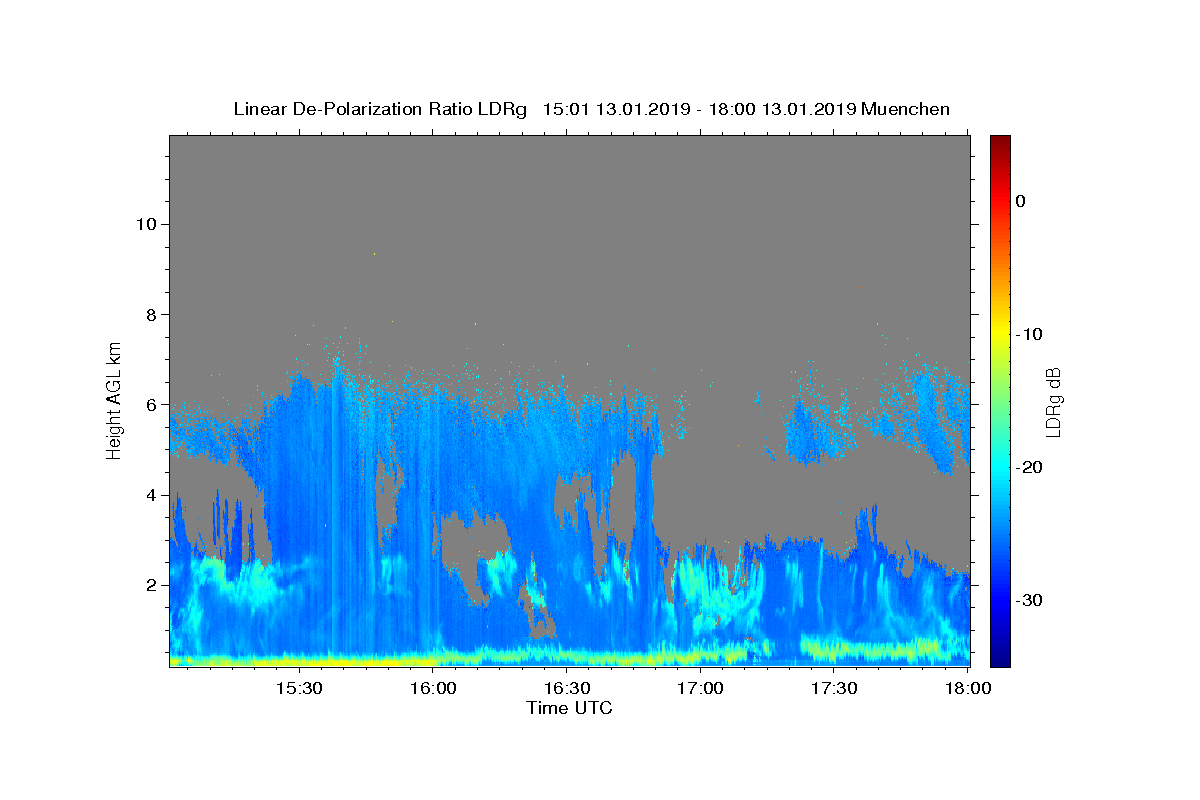Click the height tick label 2

150,585
